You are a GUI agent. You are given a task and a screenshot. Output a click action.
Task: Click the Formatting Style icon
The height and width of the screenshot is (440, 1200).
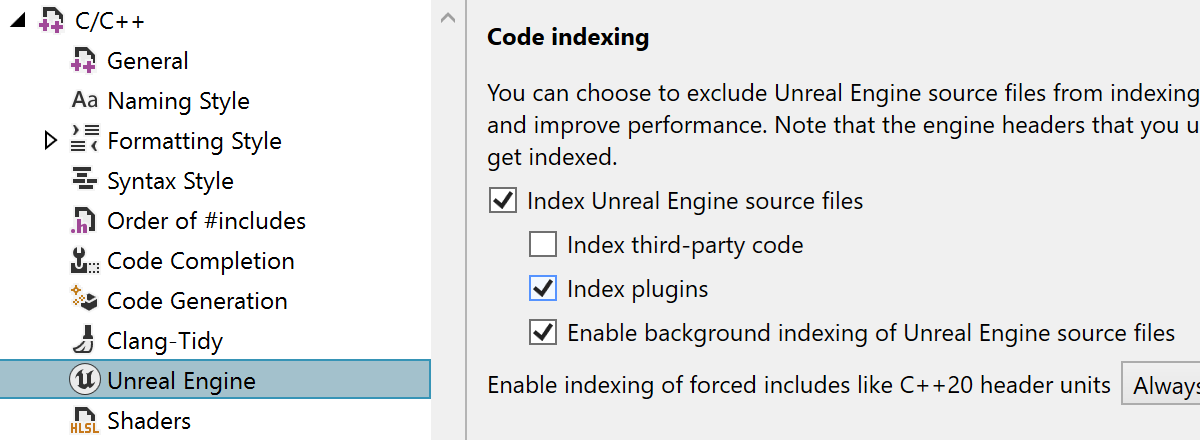[85, 141]
